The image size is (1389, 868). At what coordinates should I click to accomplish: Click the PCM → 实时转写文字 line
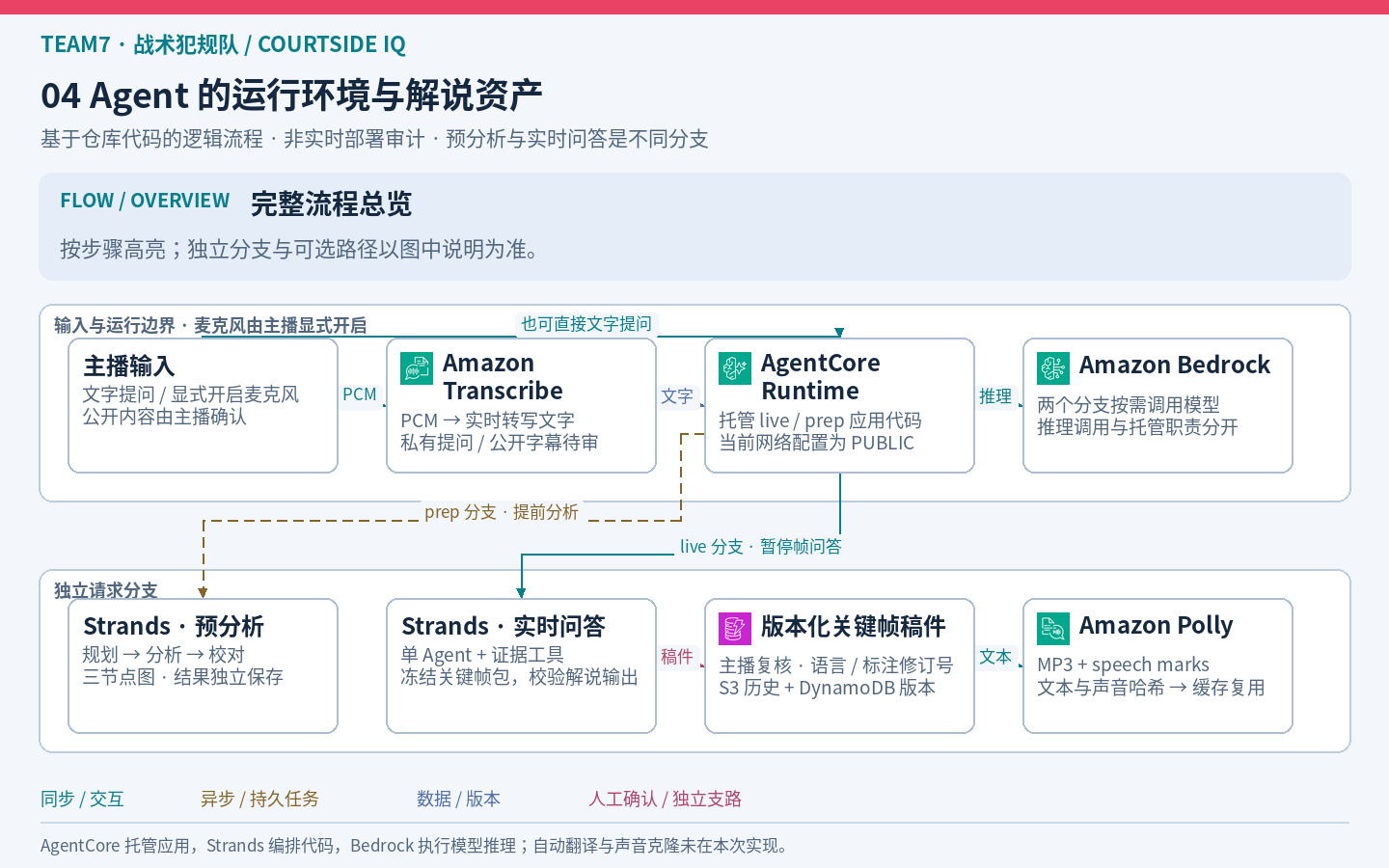487,420
